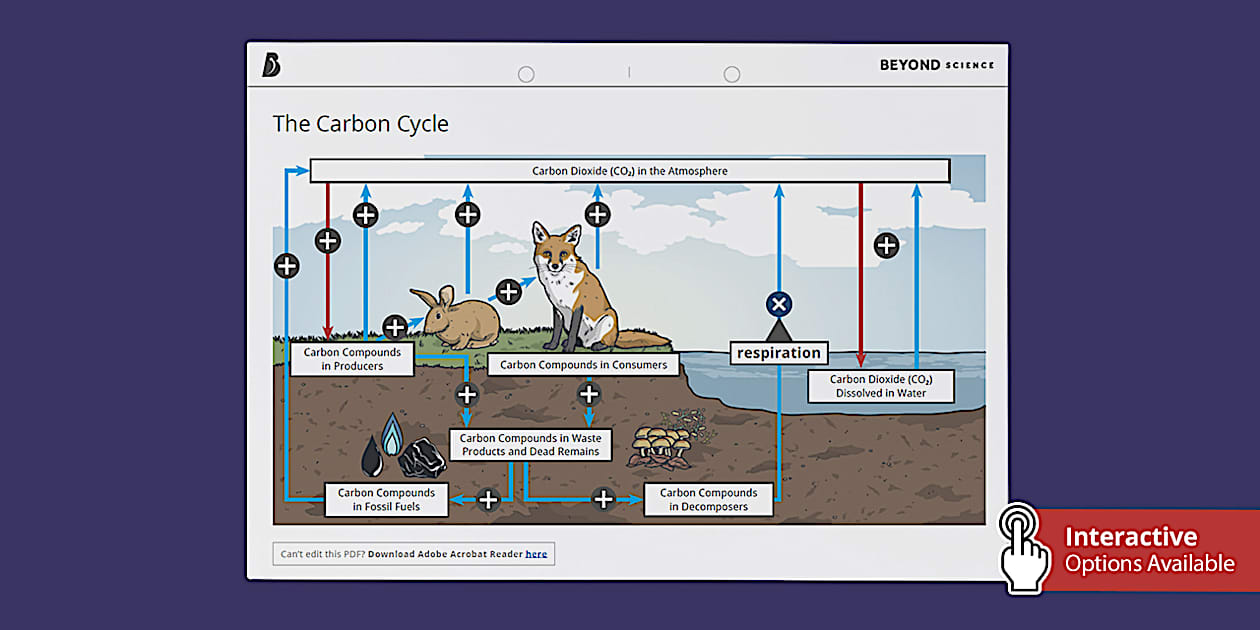Open the Adobe Acrobat Reader 'here' link
This screenshot has width=1260, height=630.
(536, 554)
